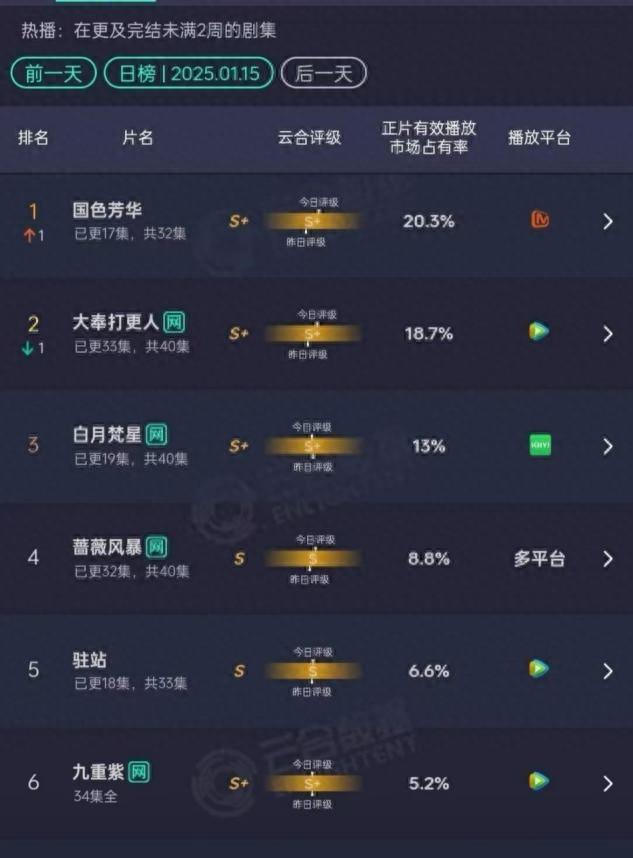Click iQIYI platform icon for 白月梵星

click(x=540, y=445)
